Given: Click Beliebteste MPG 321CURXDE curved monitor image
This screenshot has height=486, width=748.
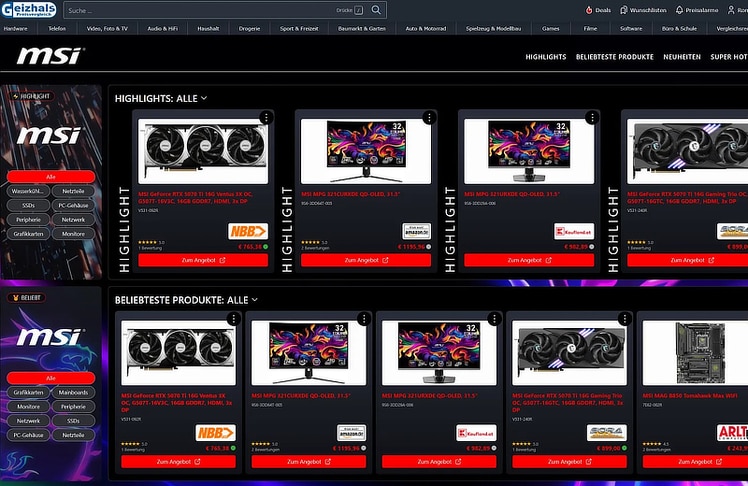Looking at the screenshot, I should click(309, 352).
